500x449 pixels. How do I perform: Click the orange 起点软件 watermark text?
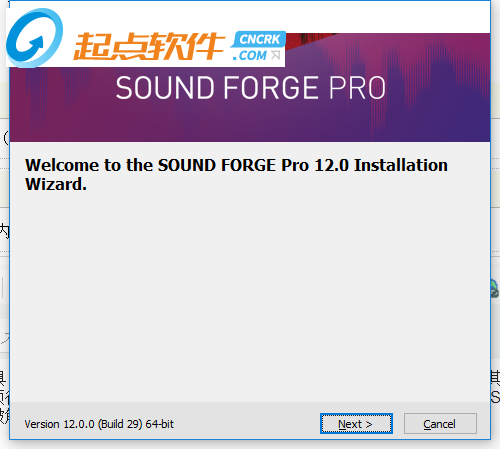pos(149,46)
